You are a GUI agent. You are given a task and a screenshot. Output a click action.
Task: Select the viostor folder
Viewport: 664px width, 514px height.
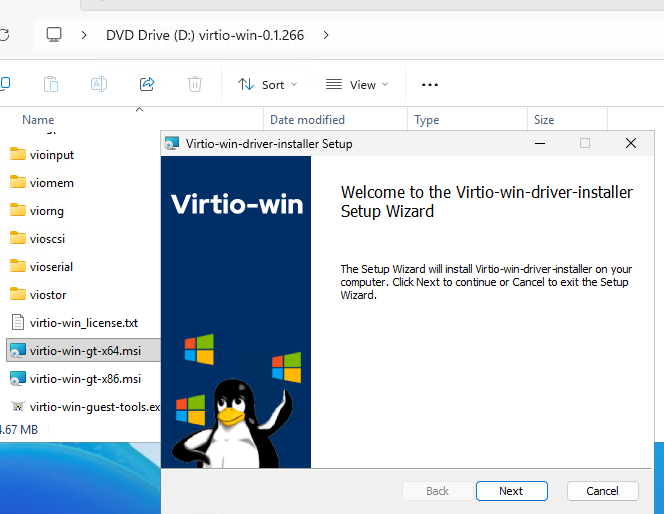[48, 295]
